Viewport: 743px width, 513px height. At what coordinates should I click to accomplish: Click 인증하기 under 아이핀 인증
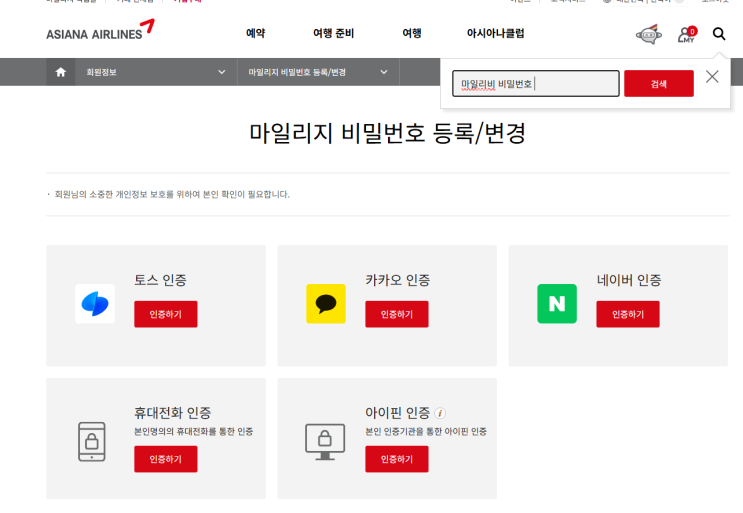397,459
